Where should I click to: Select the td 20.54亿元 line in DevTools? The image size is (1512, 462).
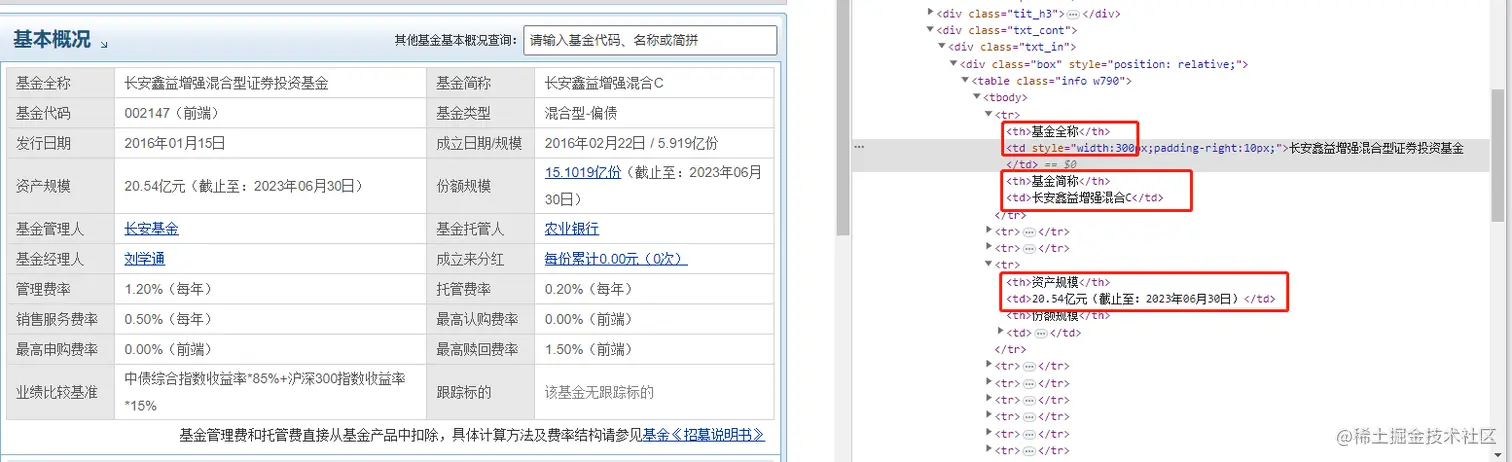(1140, 299)
